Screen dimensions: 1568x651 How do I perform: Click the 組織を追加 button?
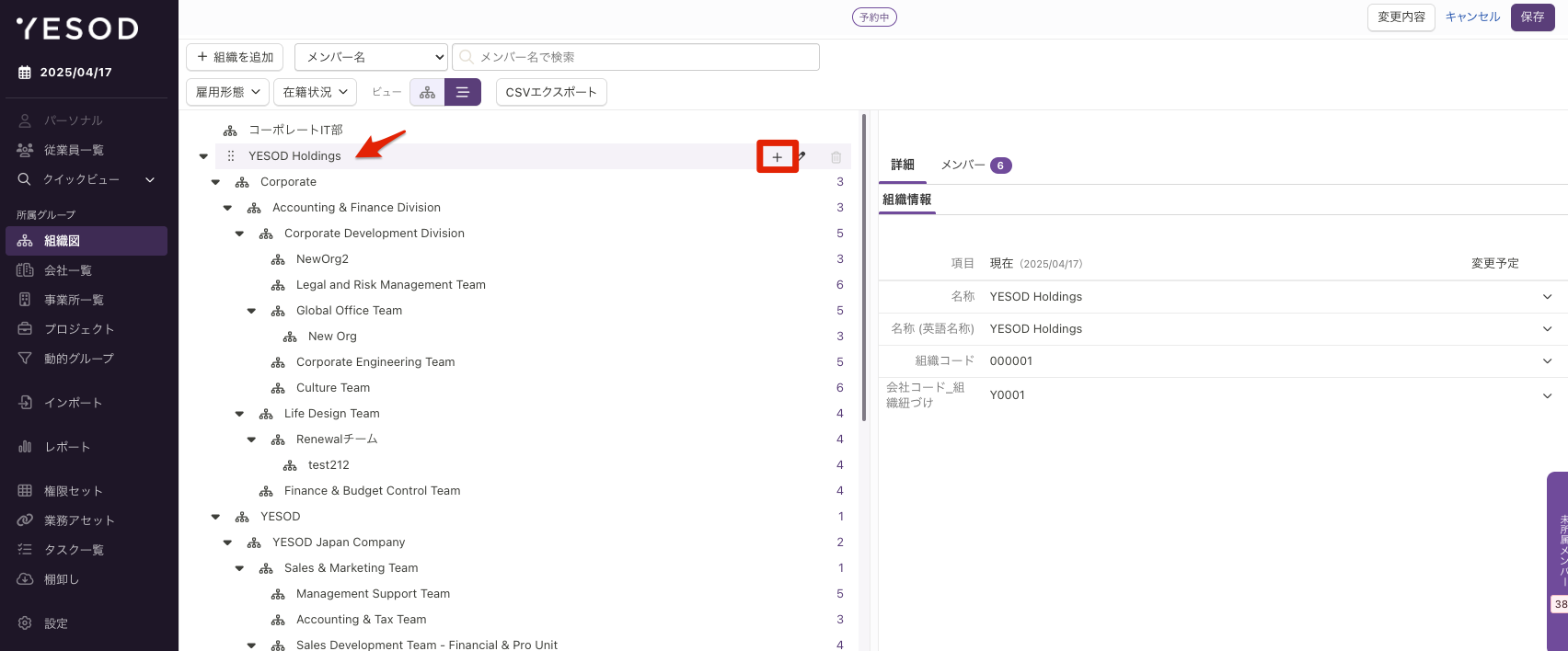pyautogui.click(x=235, y=57)
